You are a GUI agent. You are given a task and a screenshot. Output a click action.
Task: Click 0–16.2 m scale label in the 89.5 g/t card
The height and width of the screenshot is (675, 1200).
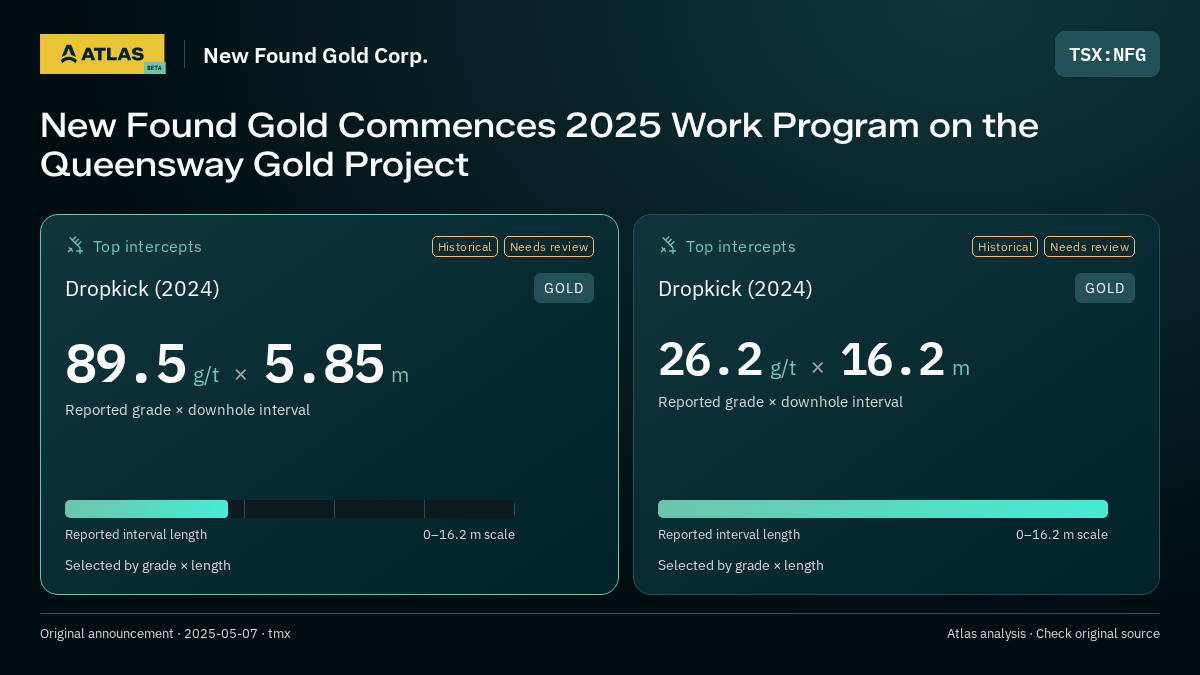pos(469,535)
